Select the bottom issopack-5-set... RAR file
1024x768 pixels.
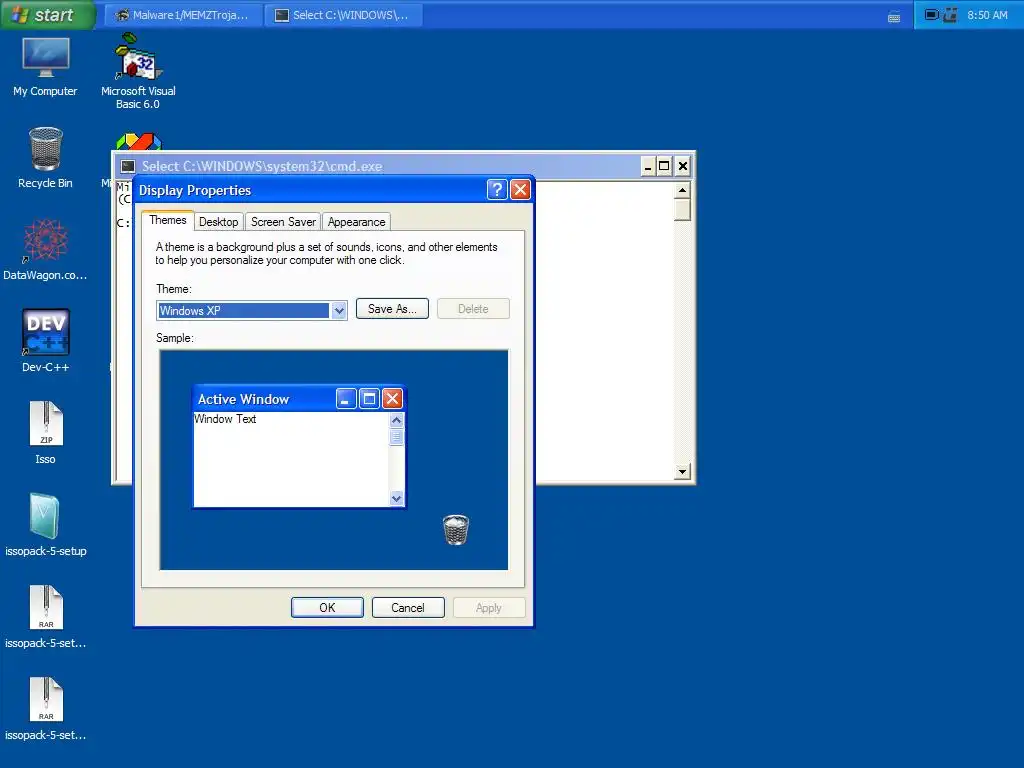(x=45, y=709)
